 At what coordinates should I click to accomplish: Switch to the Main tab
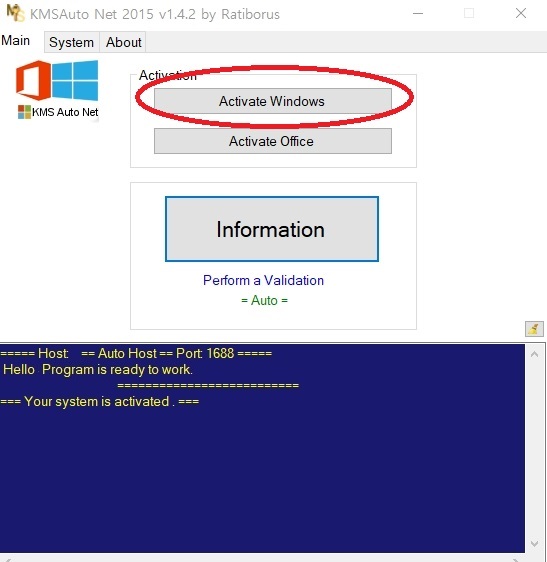point(16,41)
